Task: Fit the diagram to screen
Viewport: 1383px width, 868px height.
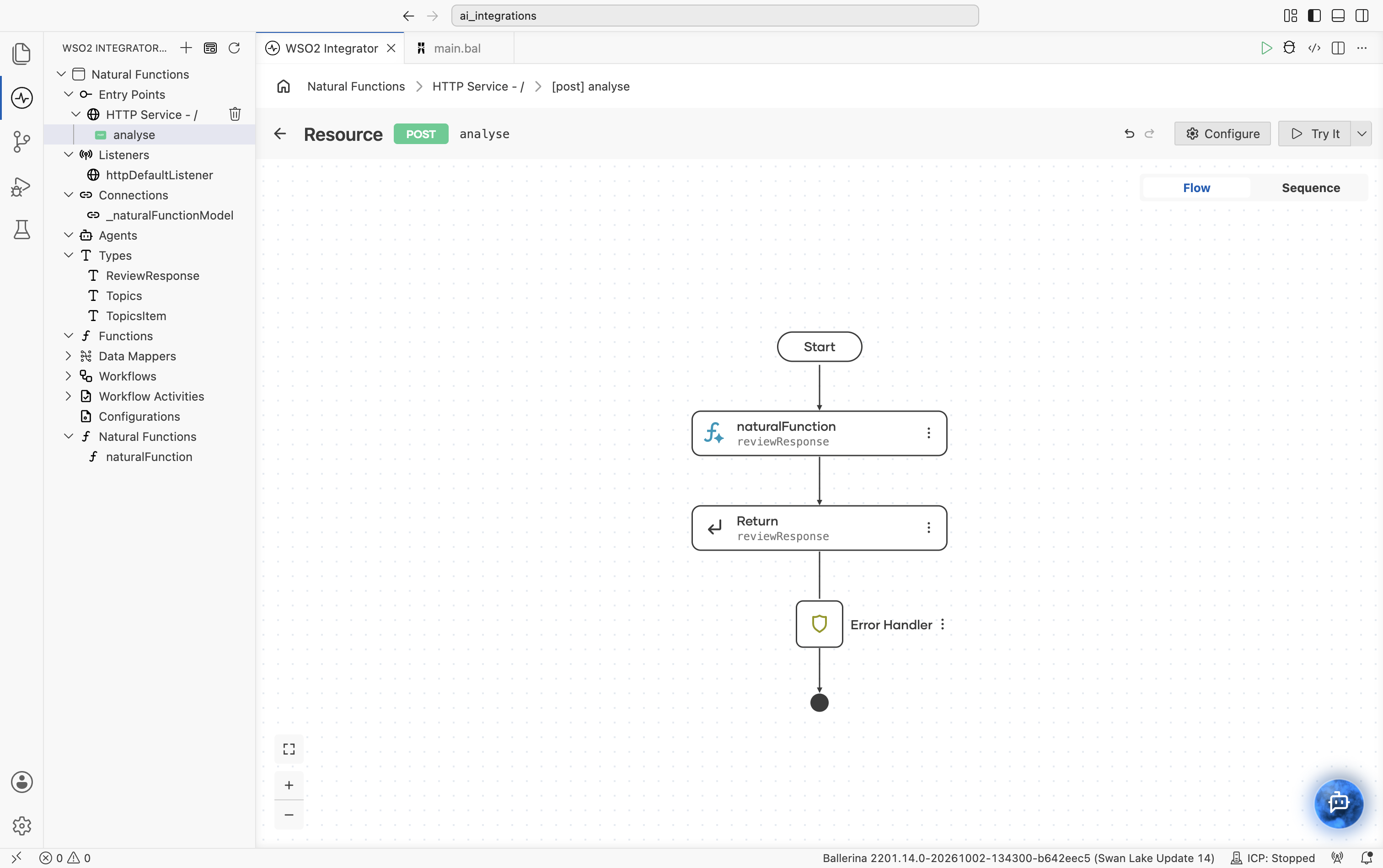Action: (289, 749)
